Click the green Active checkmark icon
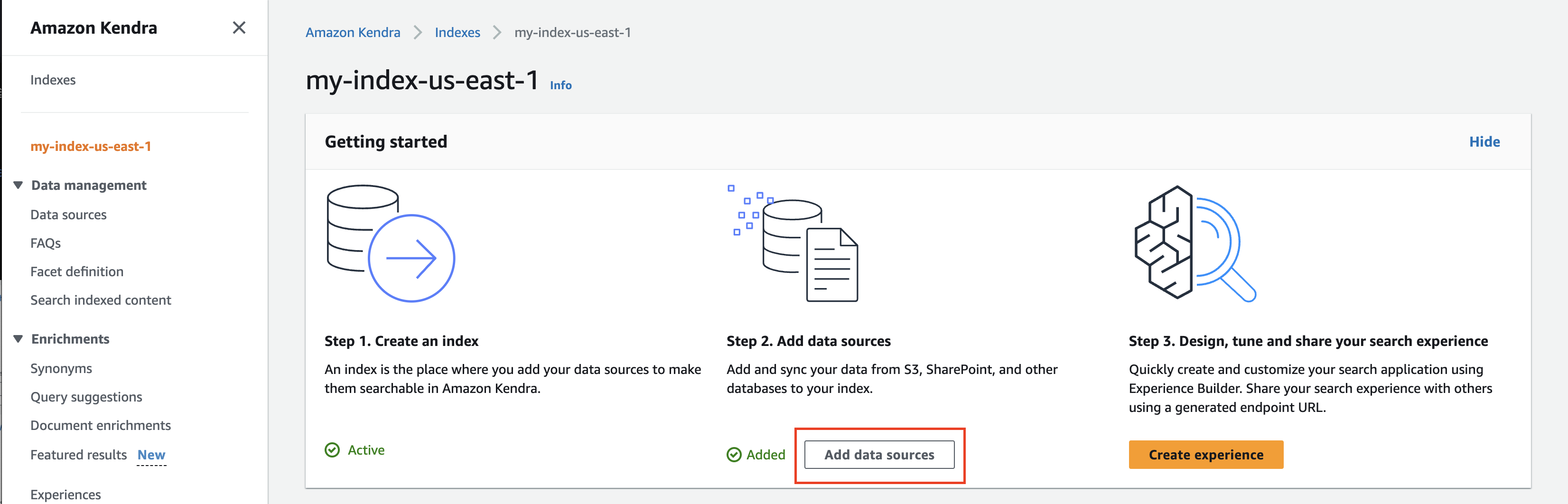Image resolution: width=1568 pixels, height=504 pixels. 332,450
